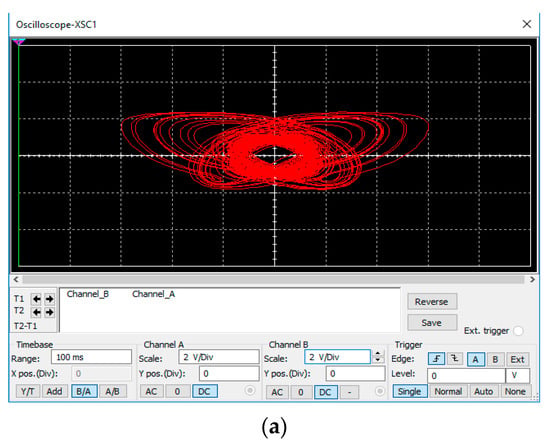Move T1 cursor right arrow

click(x=49, y=299)
